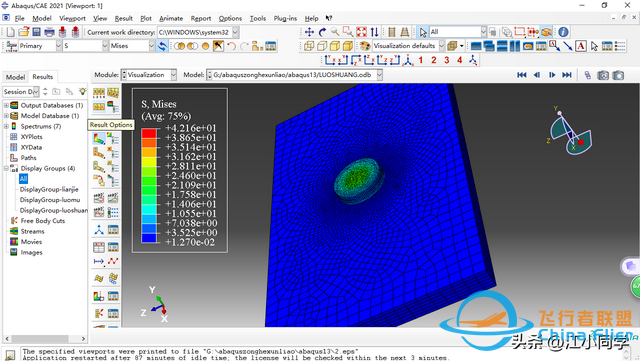This screenshot has height=361, width=640.
Task: Click the Save Model Database icon
Action: coord(37,32)
